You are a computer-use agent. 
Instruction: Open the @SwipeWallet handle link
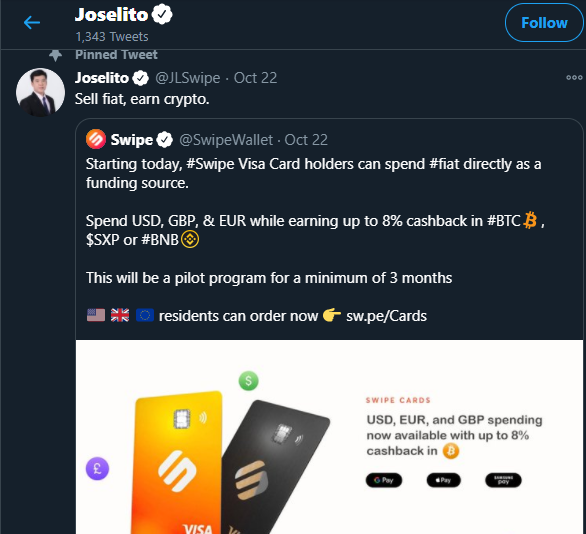click(x=226, y=140)
